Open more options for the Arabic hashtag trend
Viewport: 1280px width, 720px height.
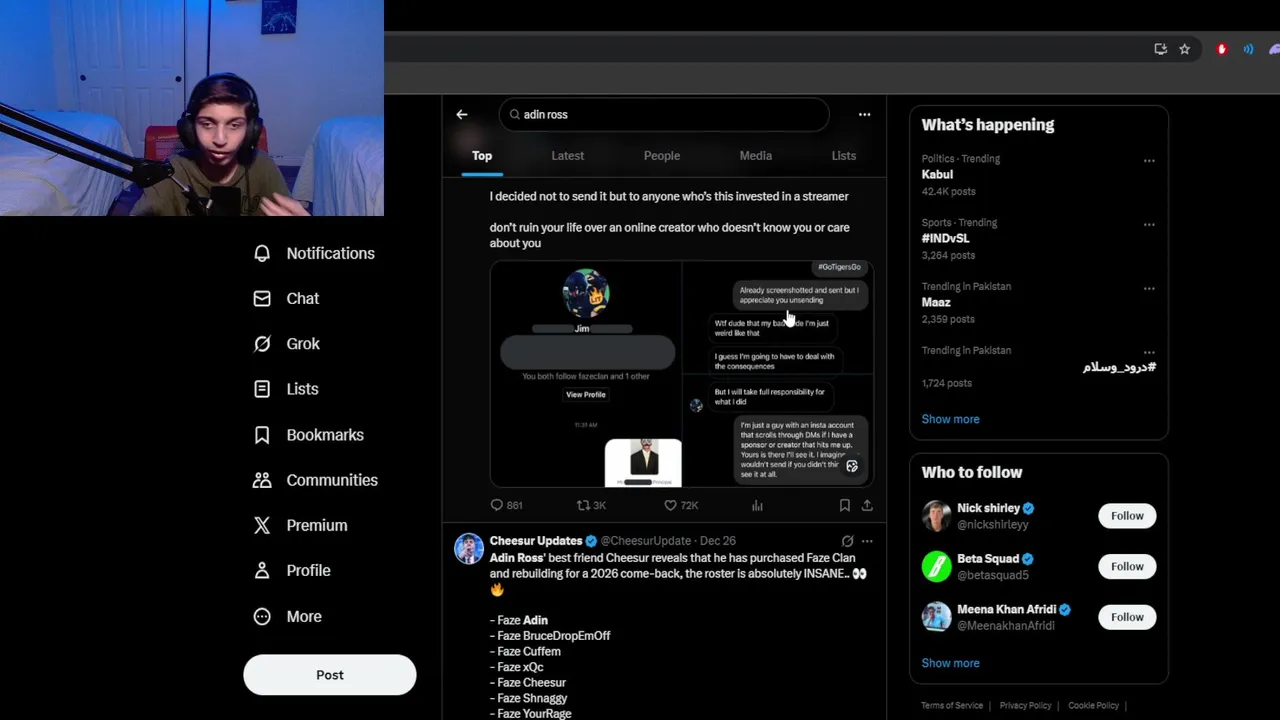click(x=1149, y=352)
